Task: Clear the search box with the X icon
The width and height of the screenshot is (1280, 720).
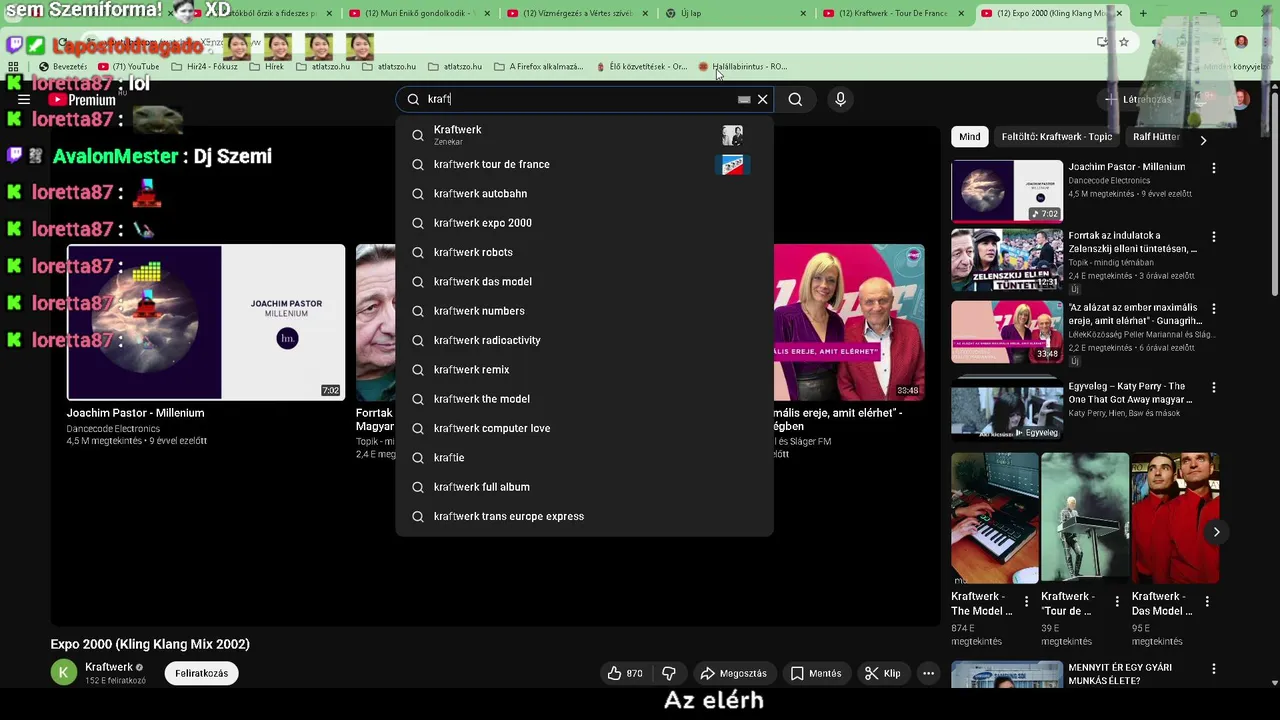Action: 762,99
